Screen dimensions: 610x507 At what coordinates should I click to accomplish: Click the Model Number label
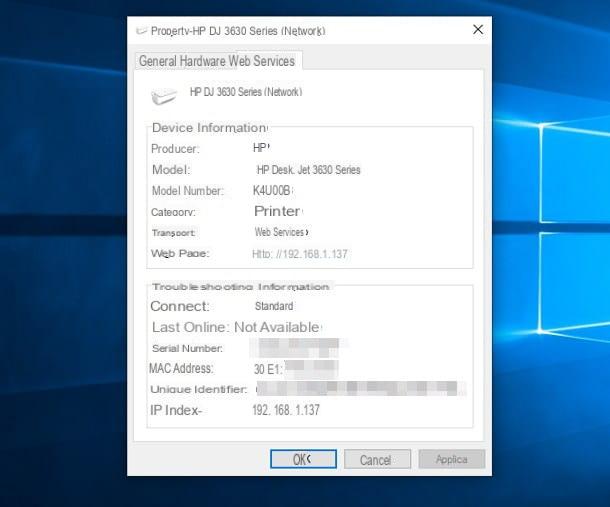[x=188, y=191]
